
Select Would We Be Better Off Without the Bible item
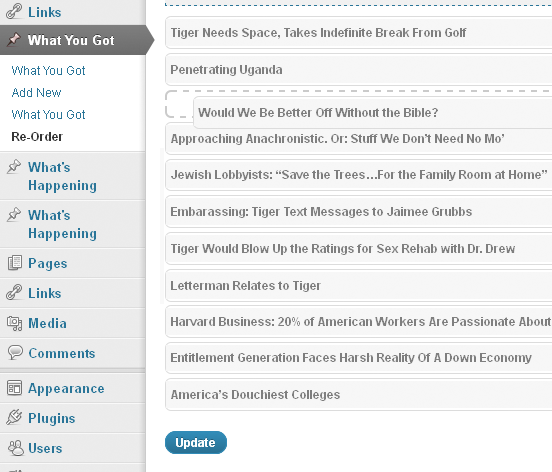click(x=372, y=113)
